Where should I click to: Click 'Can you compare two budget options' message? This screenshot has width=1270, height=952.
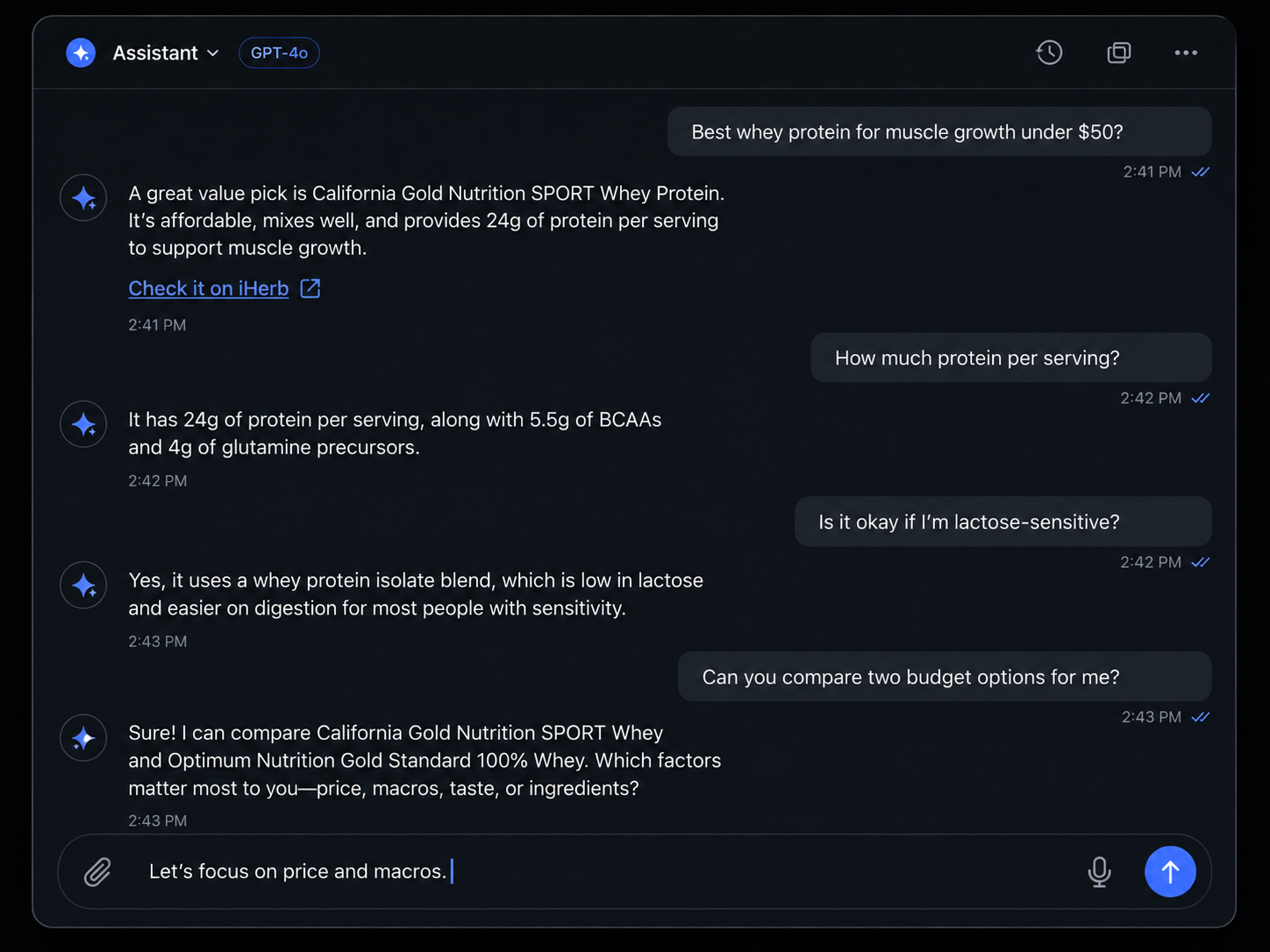pyautogui.click(x=945, y=677)
